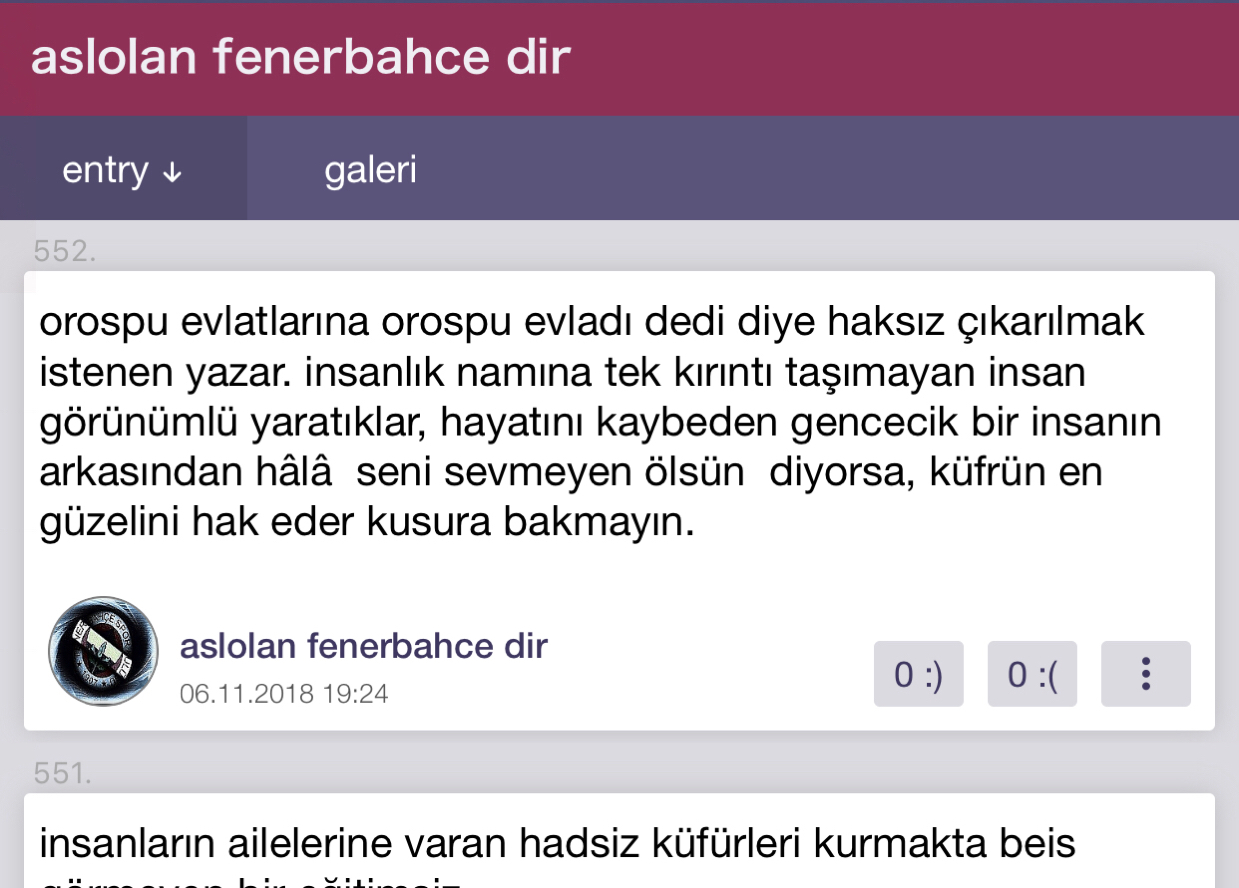Tap the gray gap between entries 552 and 551
Viewport: 1239px width, 888px height.
pos(620,762)
